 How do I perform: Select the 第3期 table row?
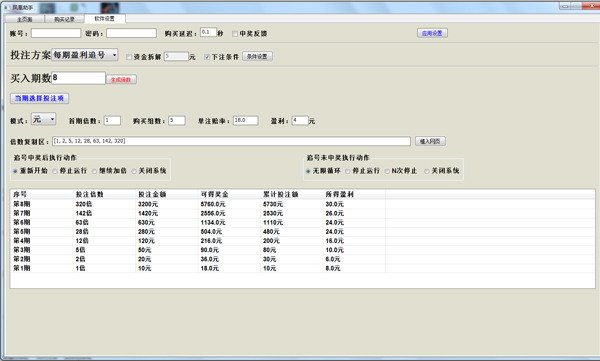tap(303, 250)
